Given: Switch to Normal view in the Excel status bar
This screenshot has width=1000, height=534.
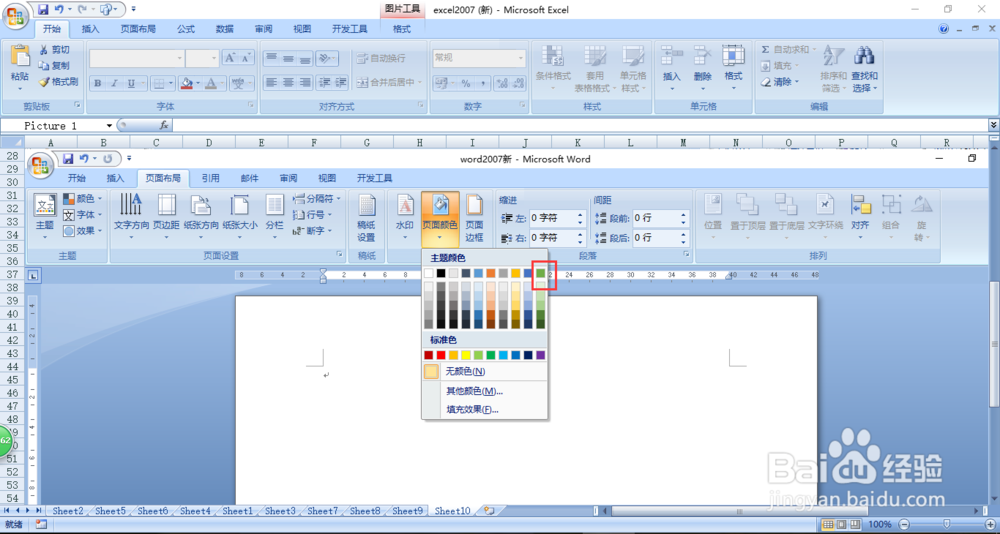Looking at the screenshot, I should [828, 524].
